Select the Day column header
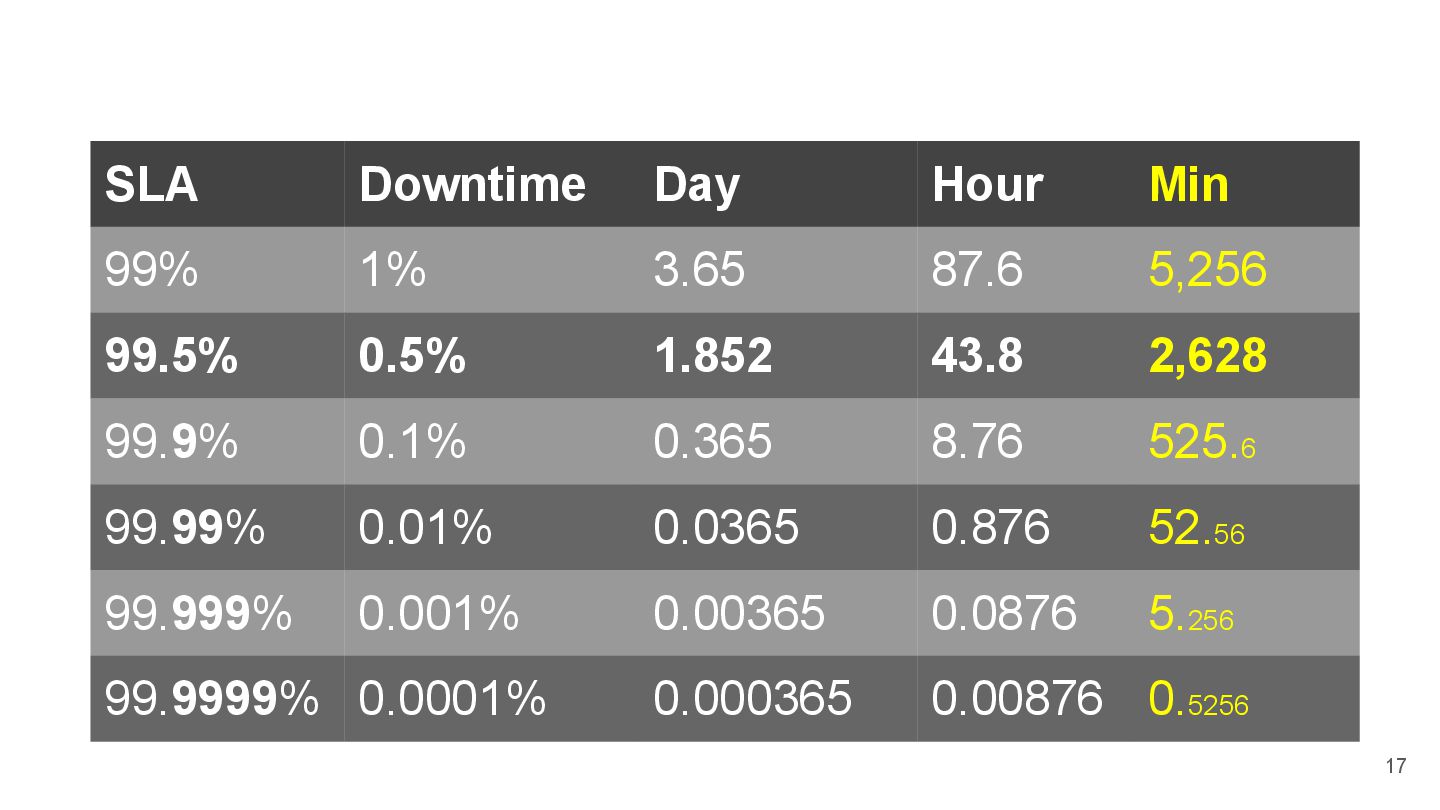The width and height of the screenshot is (1440, 810). coord(696,187)
